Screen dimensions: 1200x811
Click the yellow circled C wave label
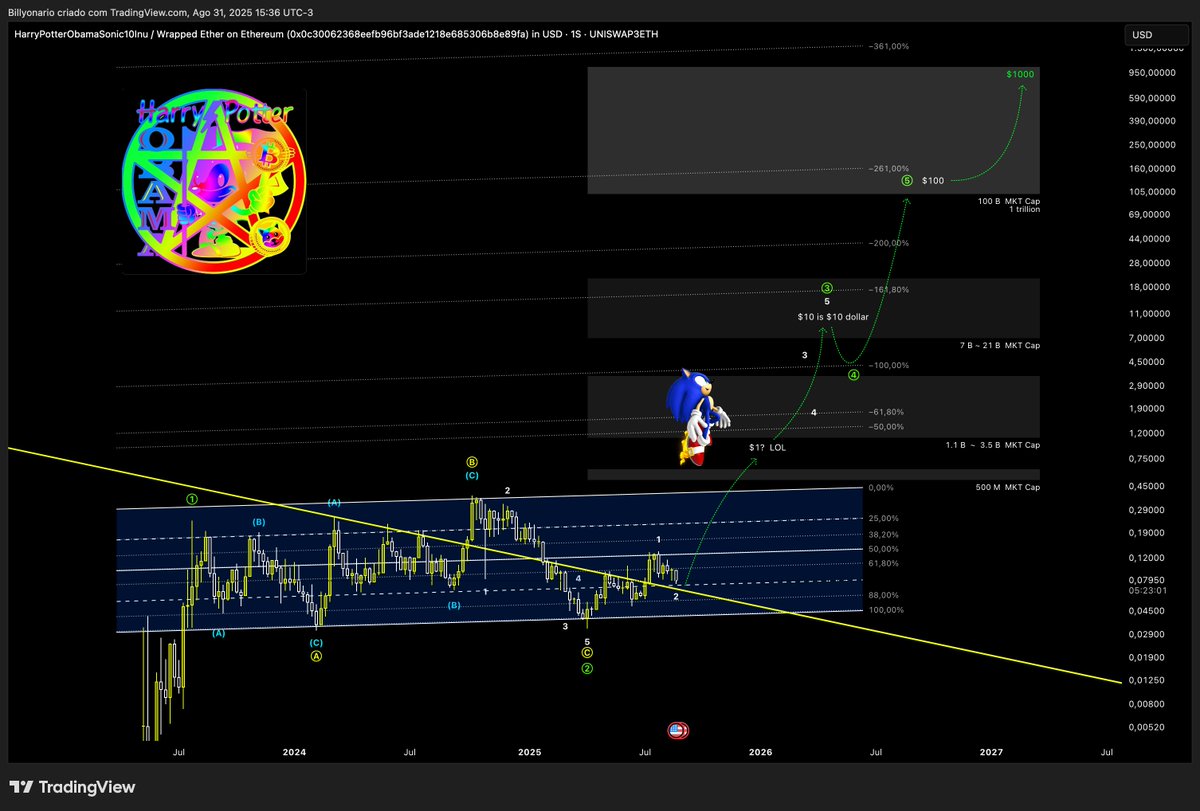point(587,654)
